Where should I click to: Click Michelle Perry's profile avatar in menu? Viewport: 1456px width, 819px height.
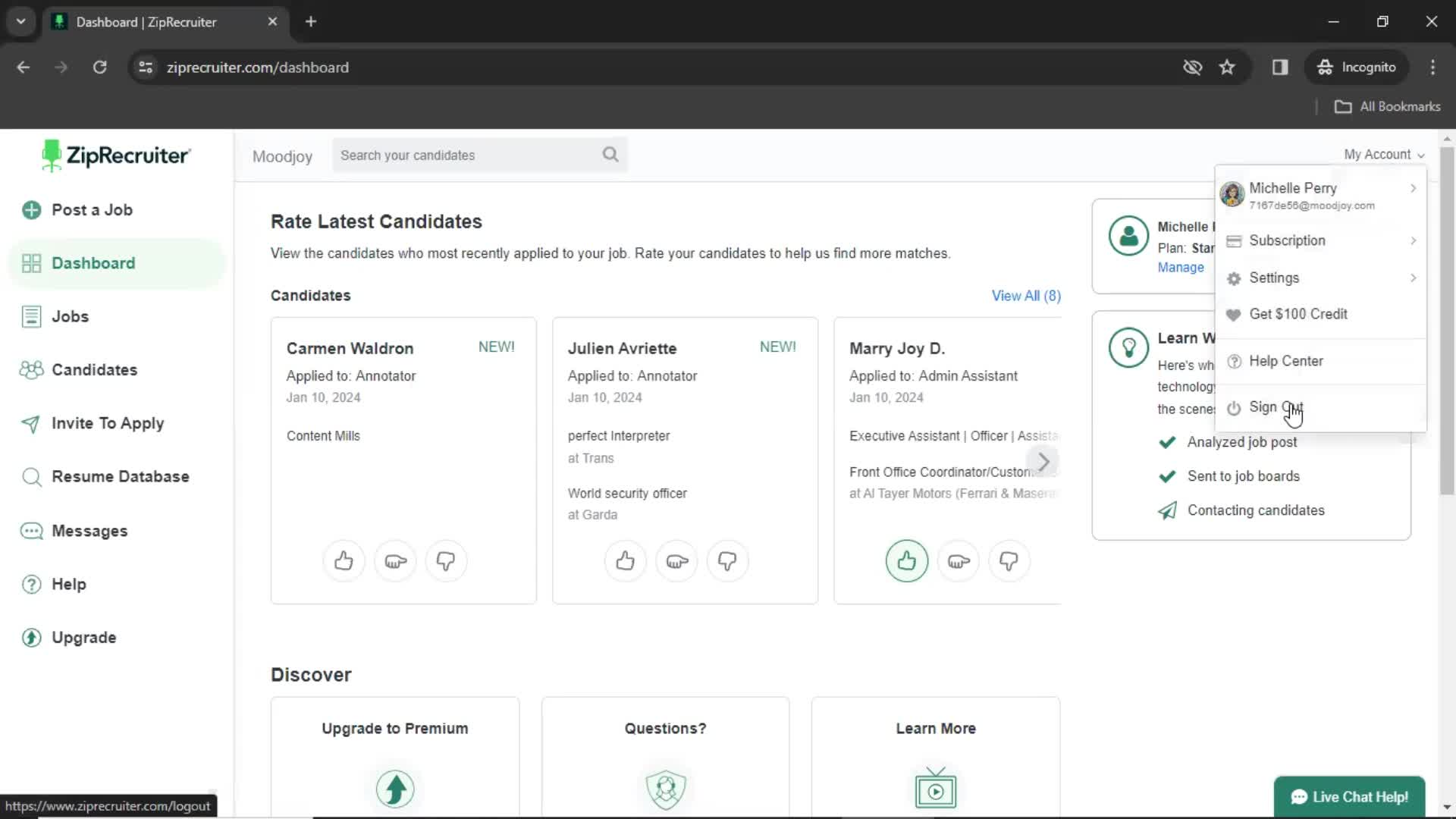tap(1232, 195)
